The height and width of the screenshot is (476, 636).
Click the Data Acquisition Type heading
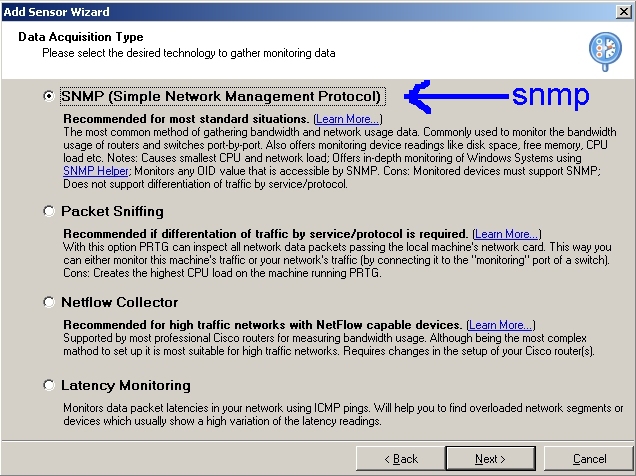click(x=81, y=37)
